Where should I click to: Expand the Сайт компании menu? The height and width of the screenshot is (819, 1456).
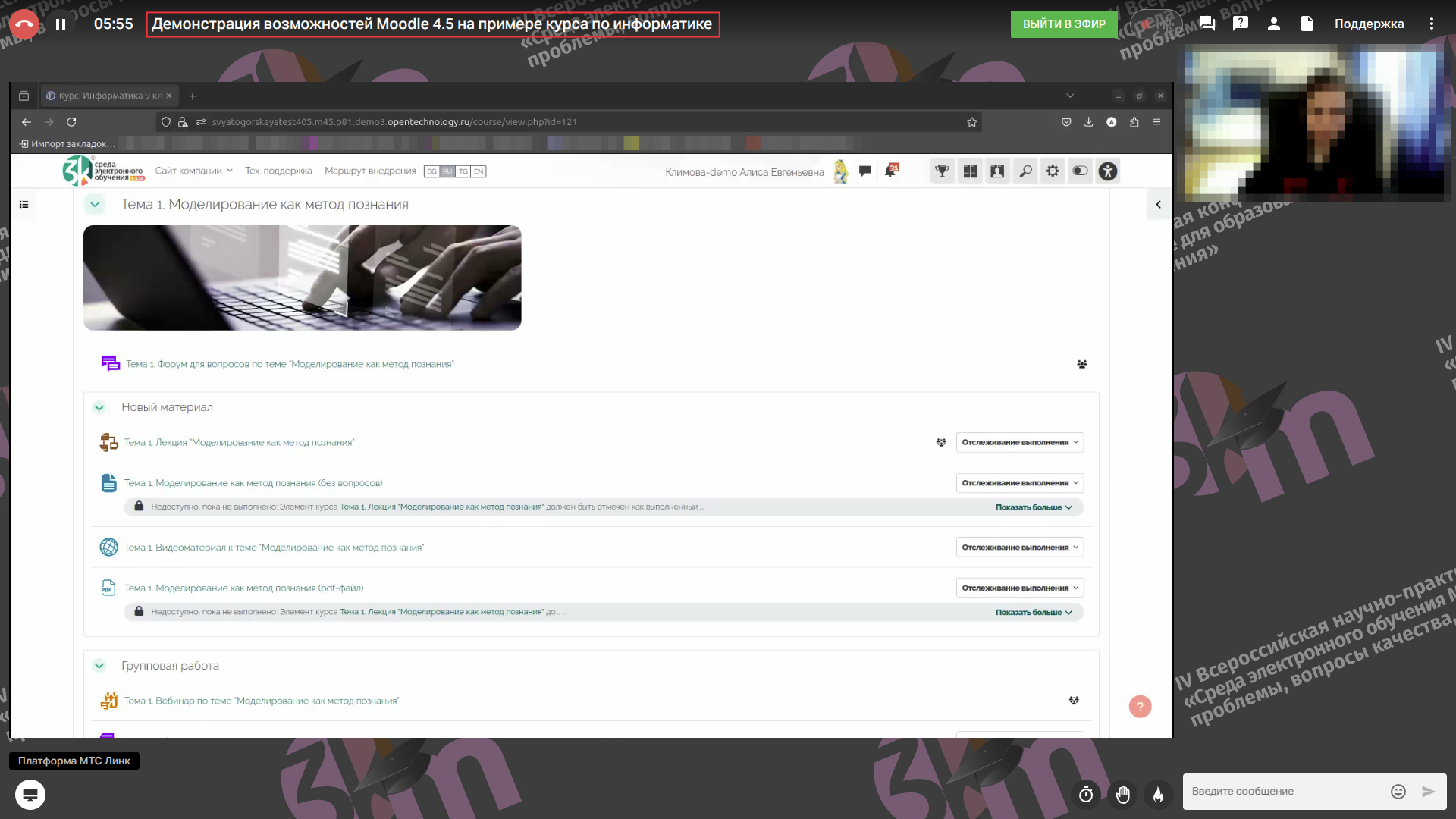pos(193,171)
